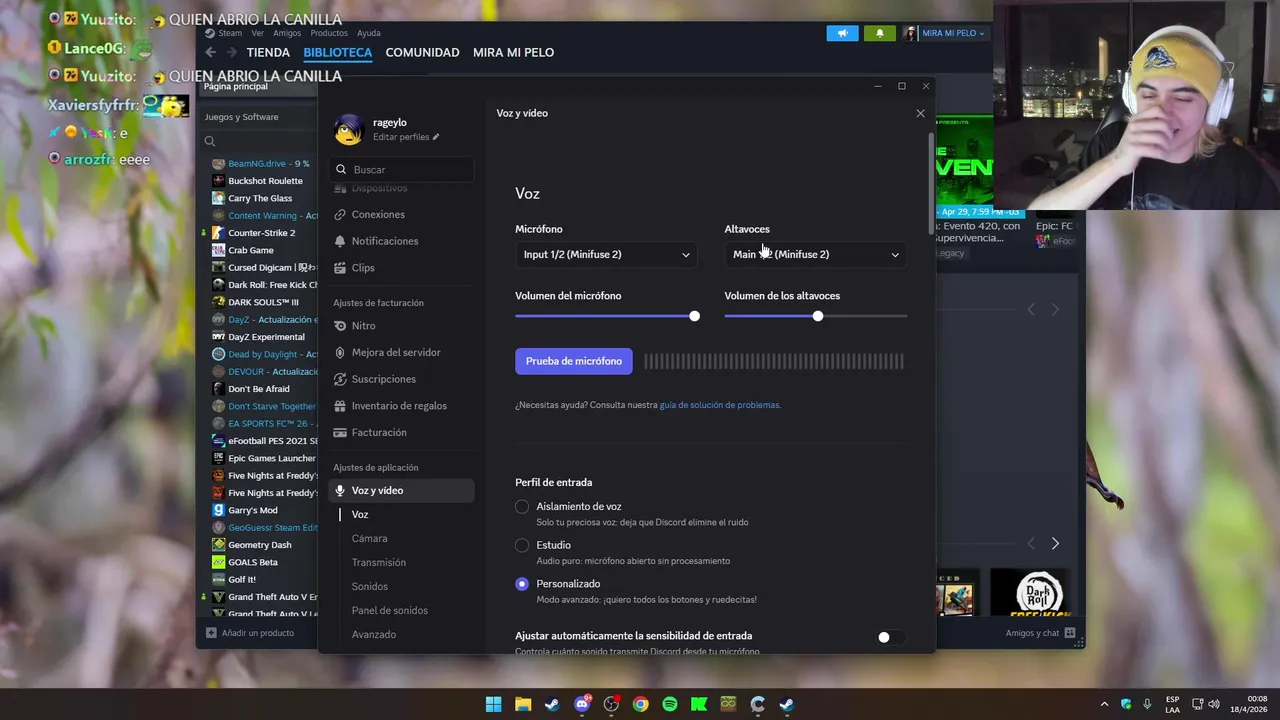The height and width of the screenshot is (720, 1280).
Task: Select the Estudio input profile
Action: pyautogui.click(x=522, y=545)
